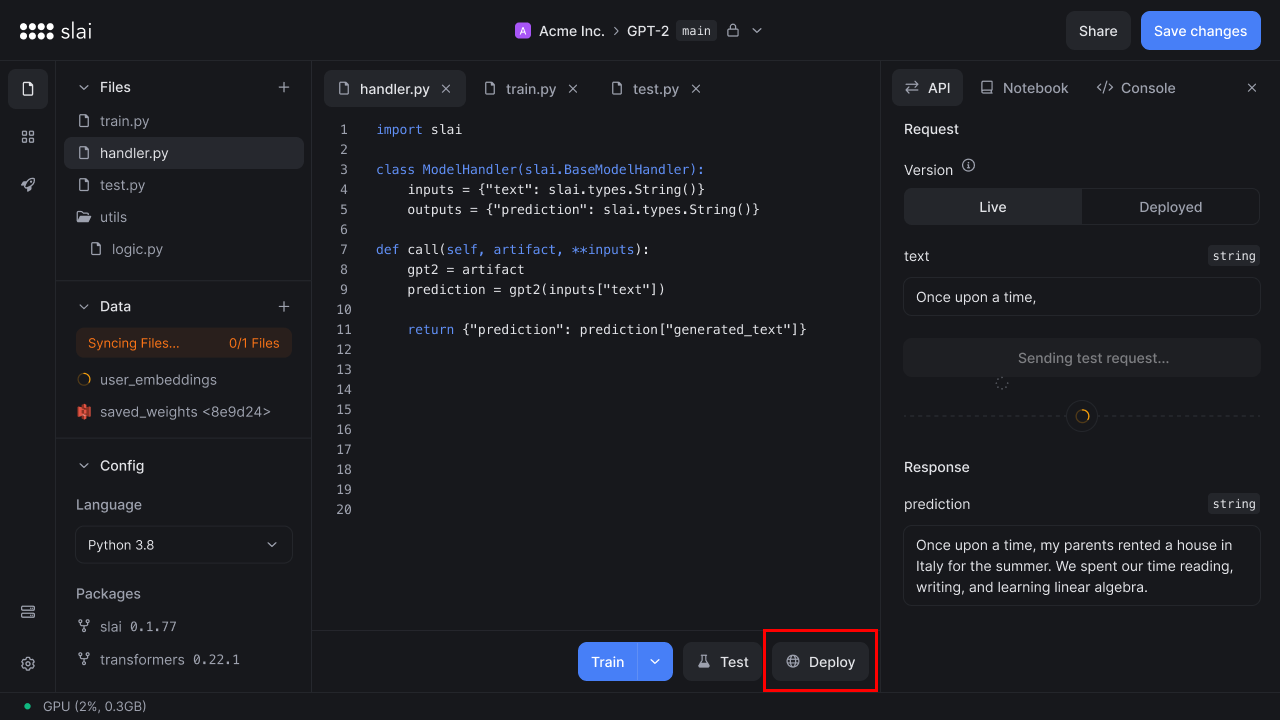Click the Acme Inc. avatar icon
1280x720 pixels.
pyautogui.click(x=523, y=31)
